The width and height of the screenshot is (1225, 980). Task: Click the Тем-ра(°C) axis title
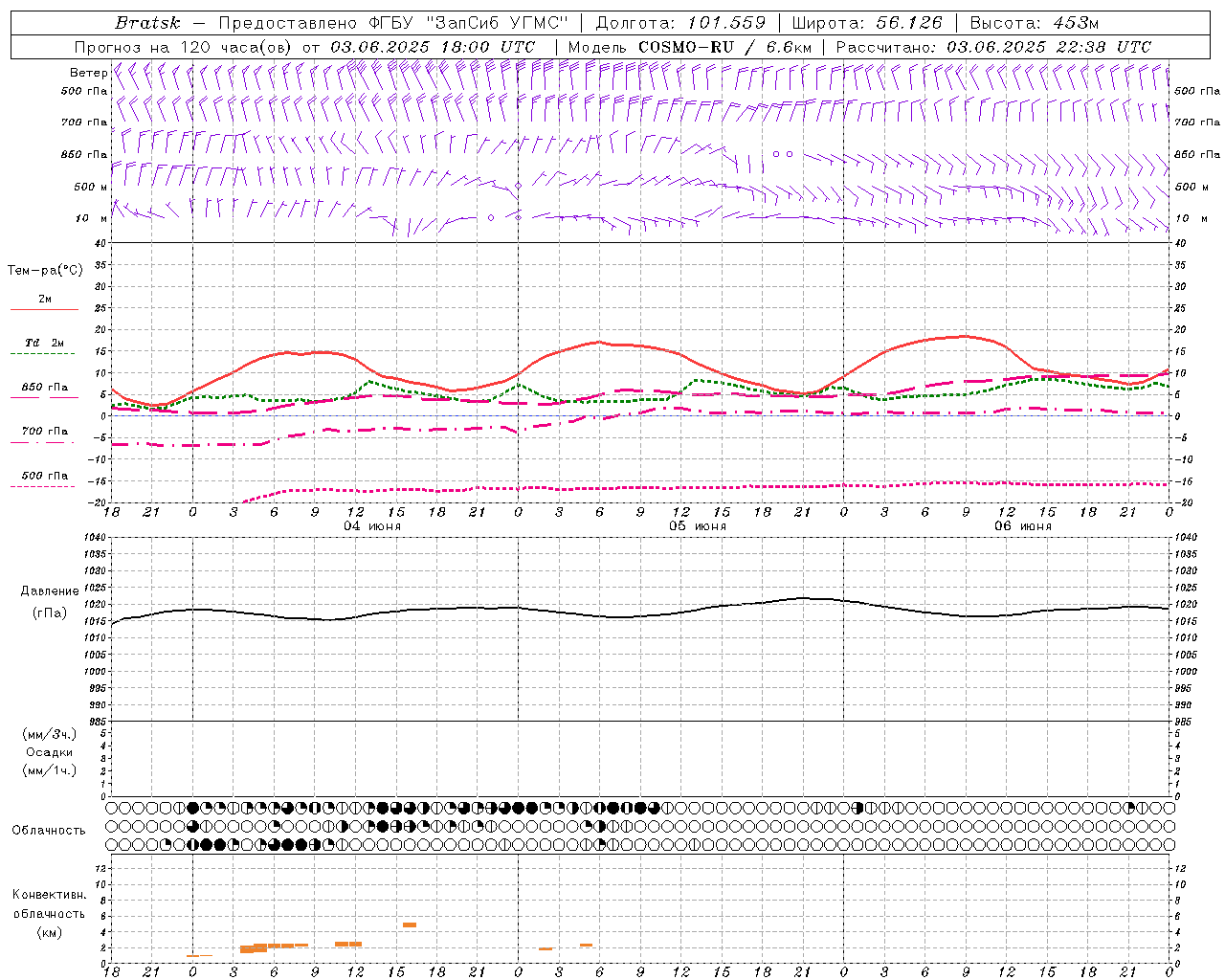click(x=45, y=271)
